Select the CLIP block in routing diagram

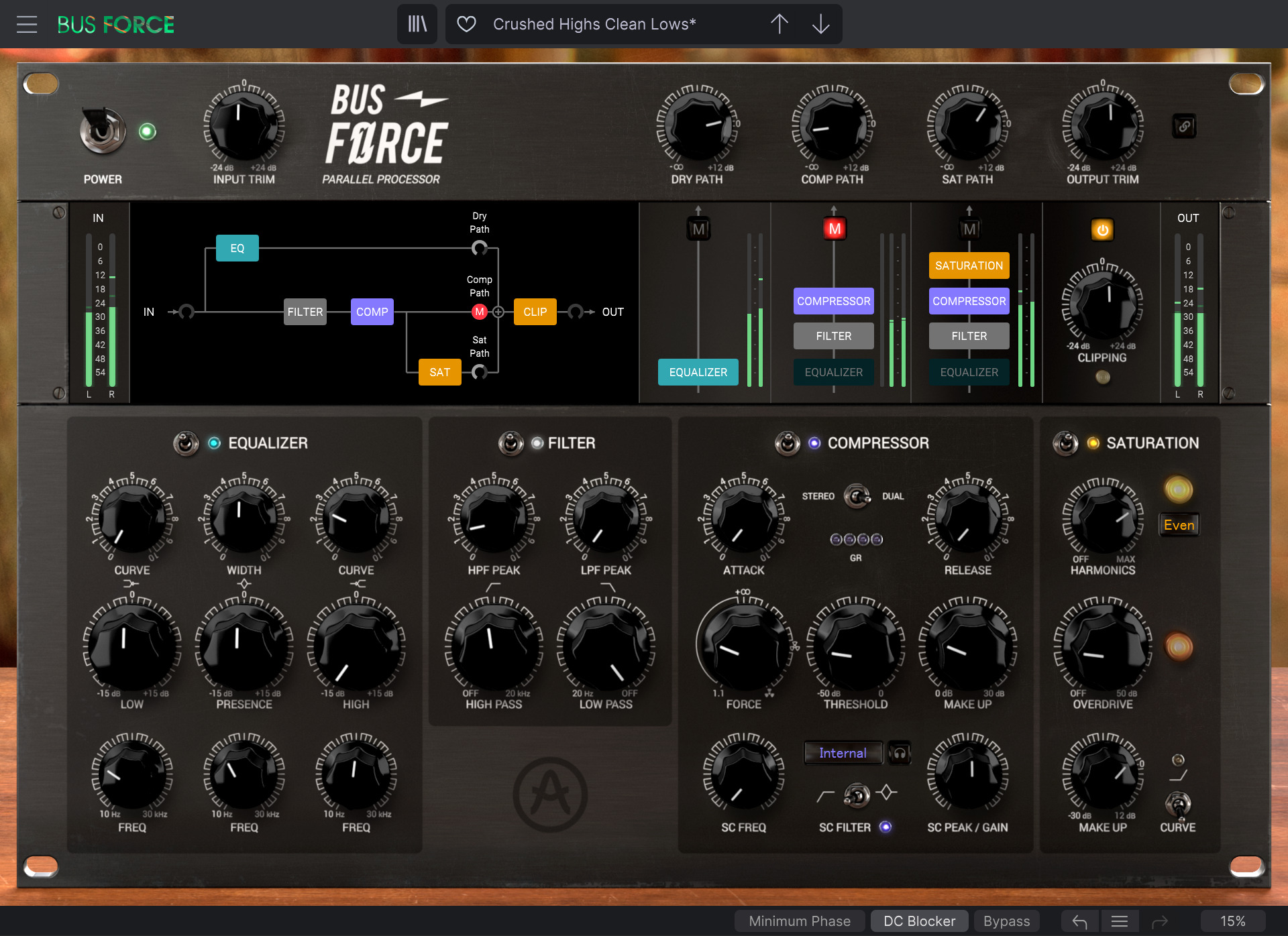pos(535,312)
